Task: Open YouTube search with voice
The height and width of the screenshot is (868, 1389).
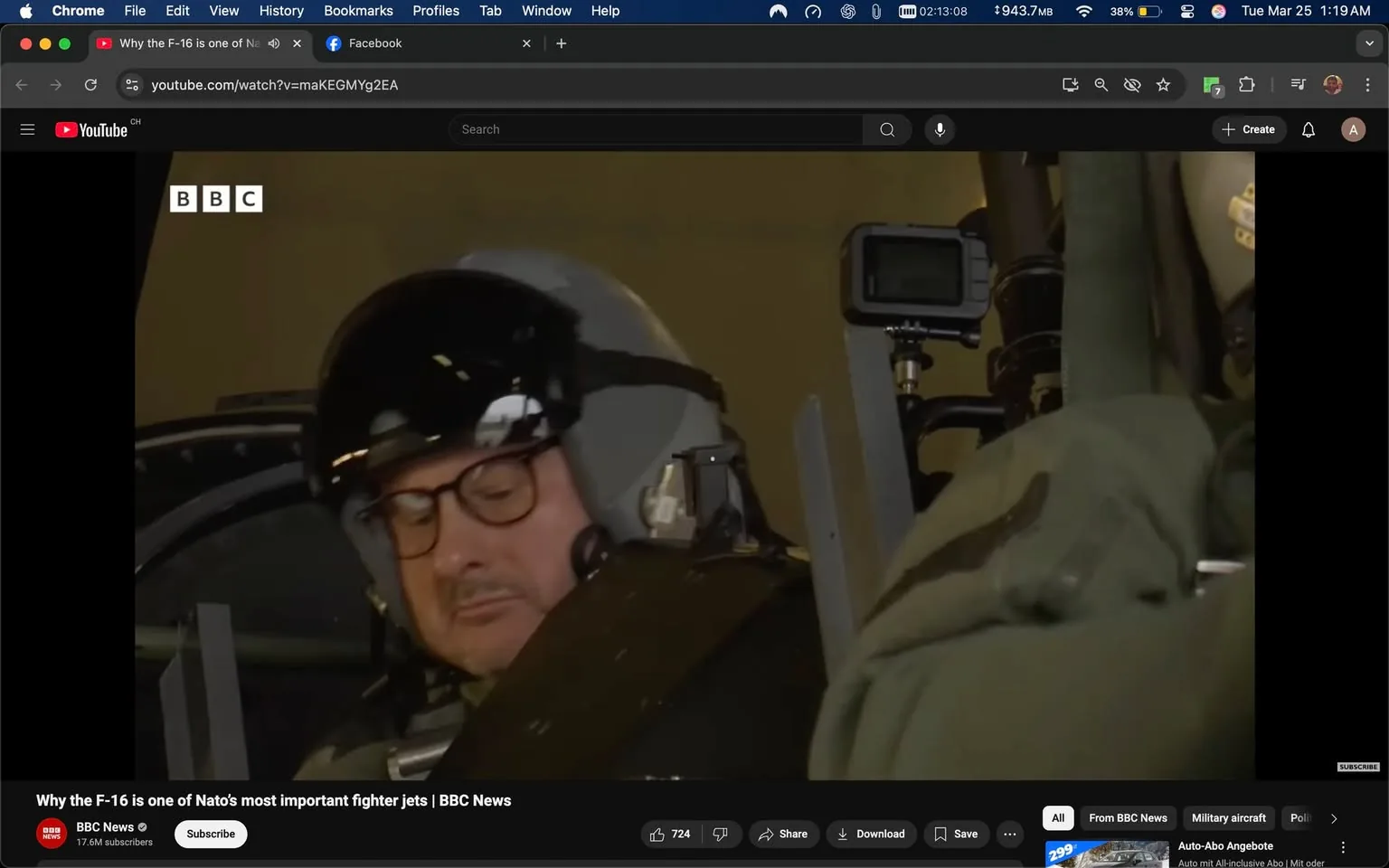Action: point(940,128)
